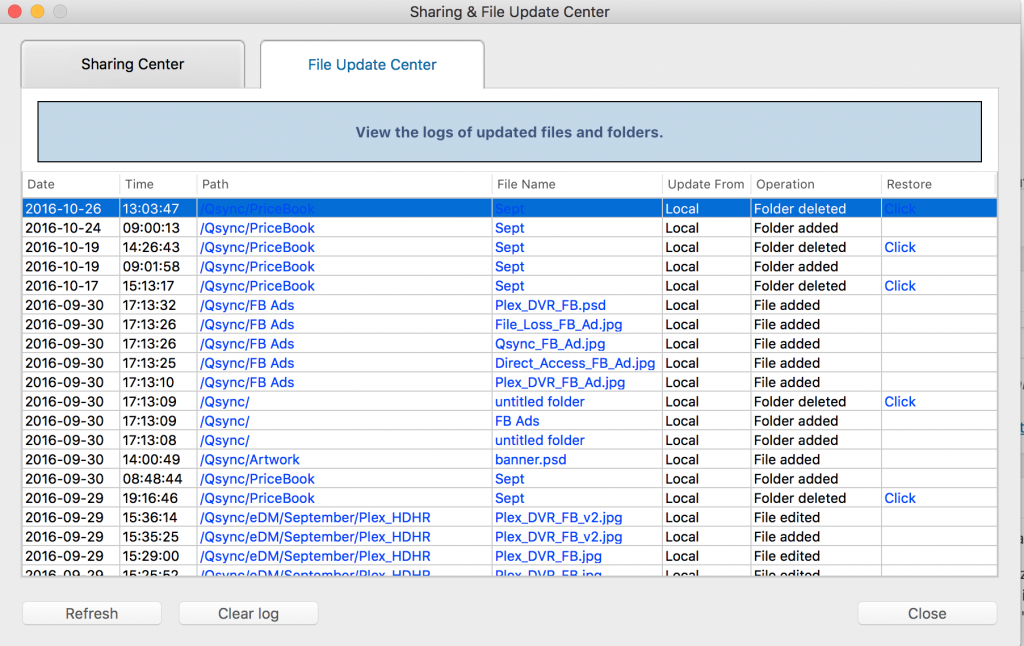Open the /Qsync/Artwork path link

coord(250,460)
